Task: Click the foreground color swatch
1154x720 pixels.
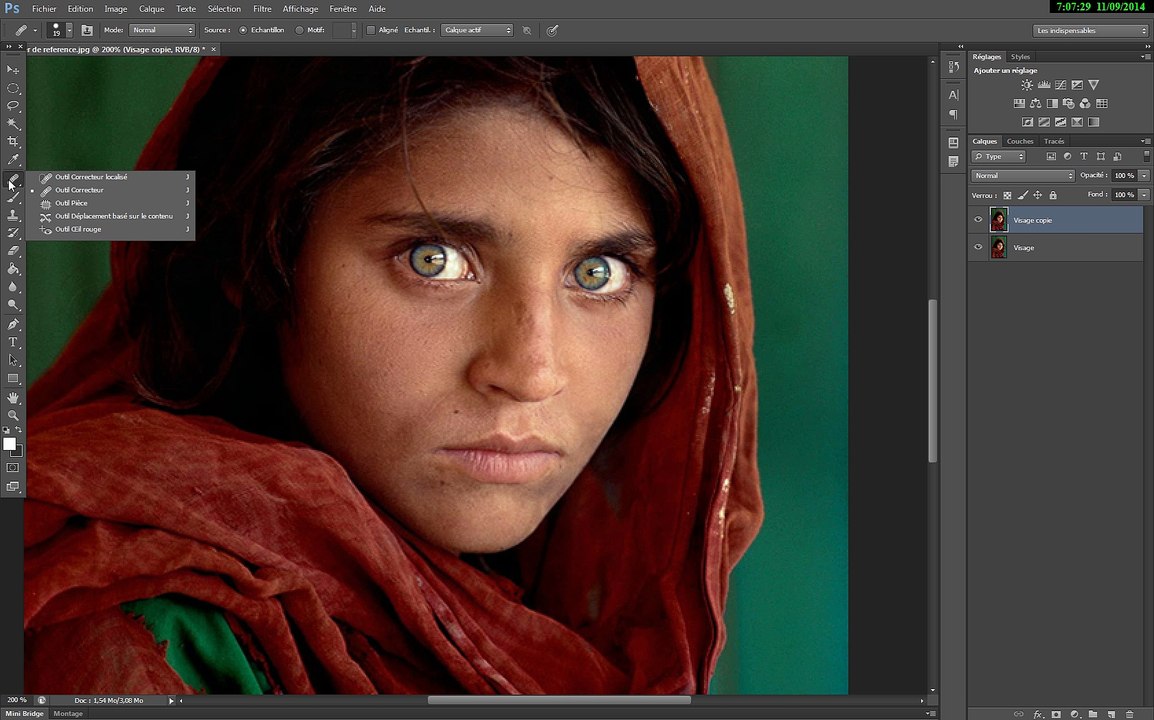Action: [10, 444]
